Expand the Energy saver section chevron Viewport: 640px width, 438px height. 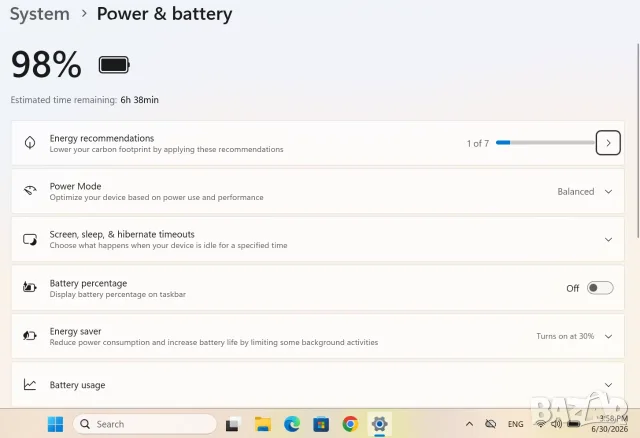pos(608,336)
